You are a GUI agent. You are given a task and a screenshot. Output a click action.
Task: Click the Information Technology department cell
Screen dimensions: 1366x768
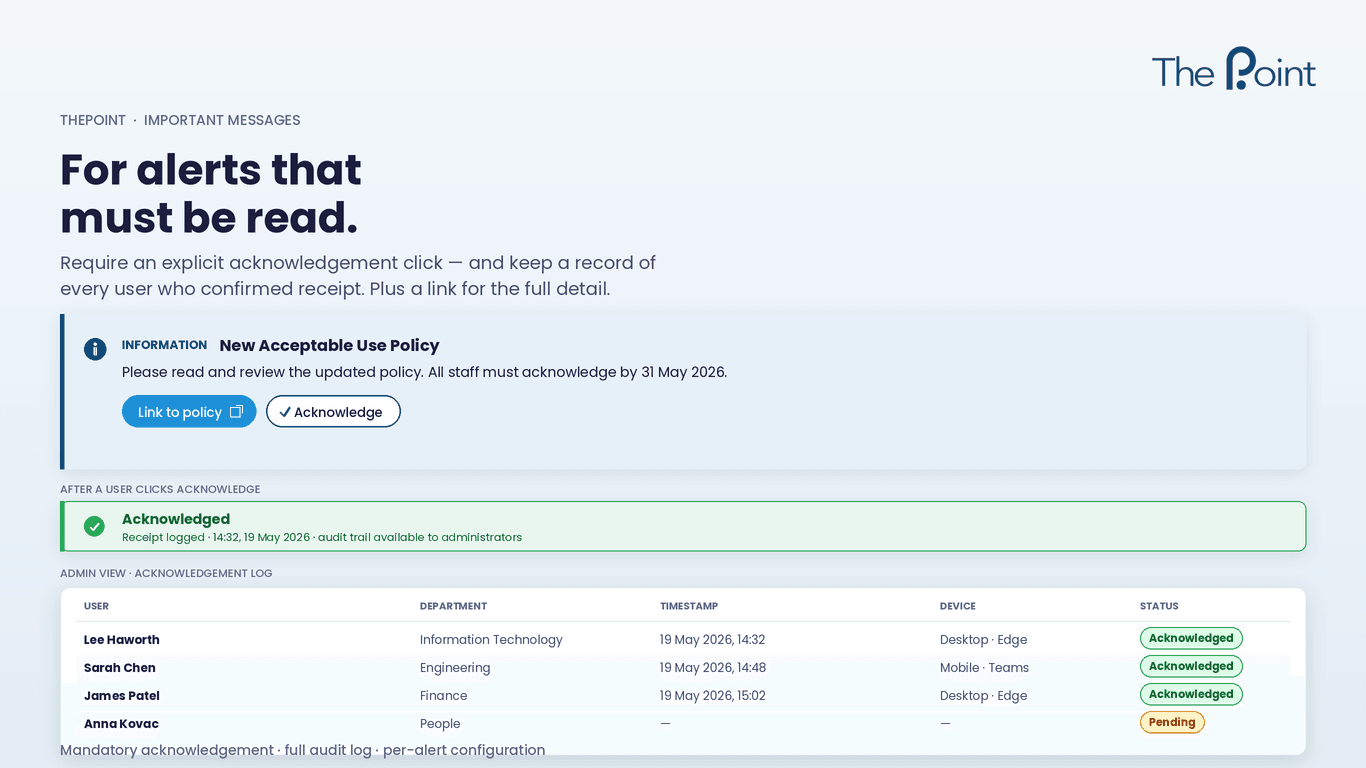[491, 640]
